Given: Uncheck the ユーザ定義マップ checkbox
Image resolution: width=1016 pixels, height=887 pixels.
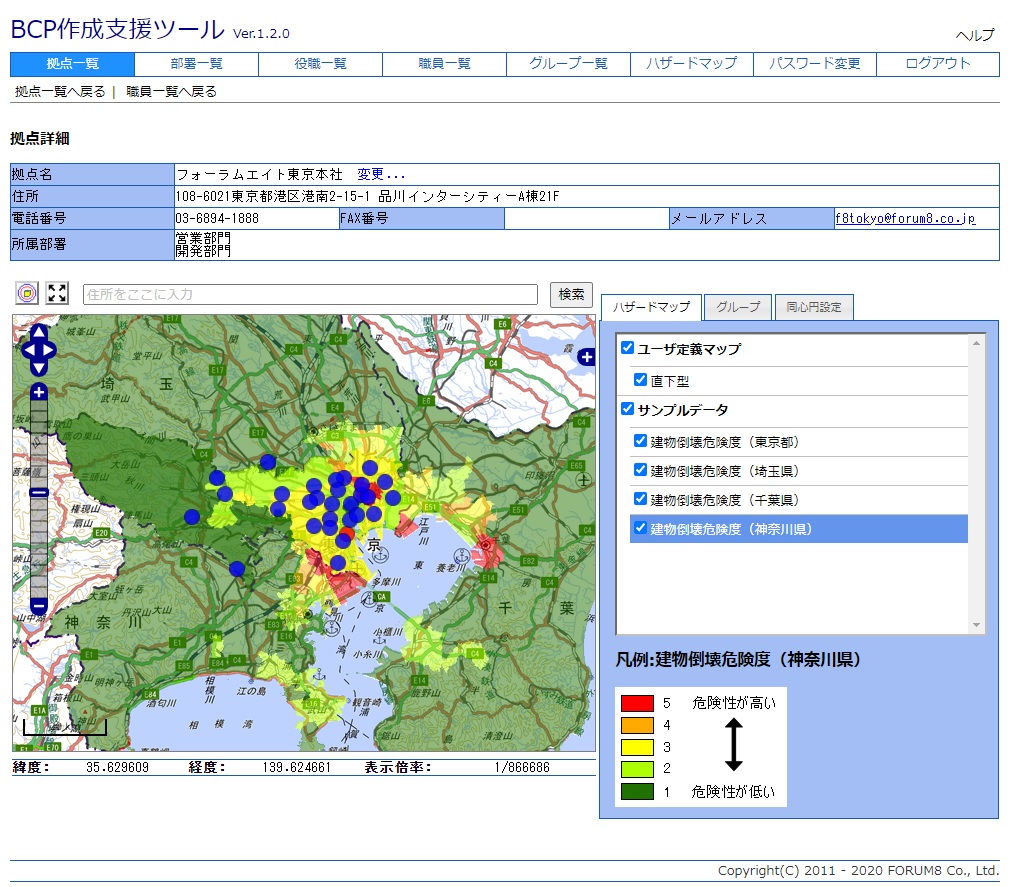Looking at the screenshot, I should [x=628, y=348].
